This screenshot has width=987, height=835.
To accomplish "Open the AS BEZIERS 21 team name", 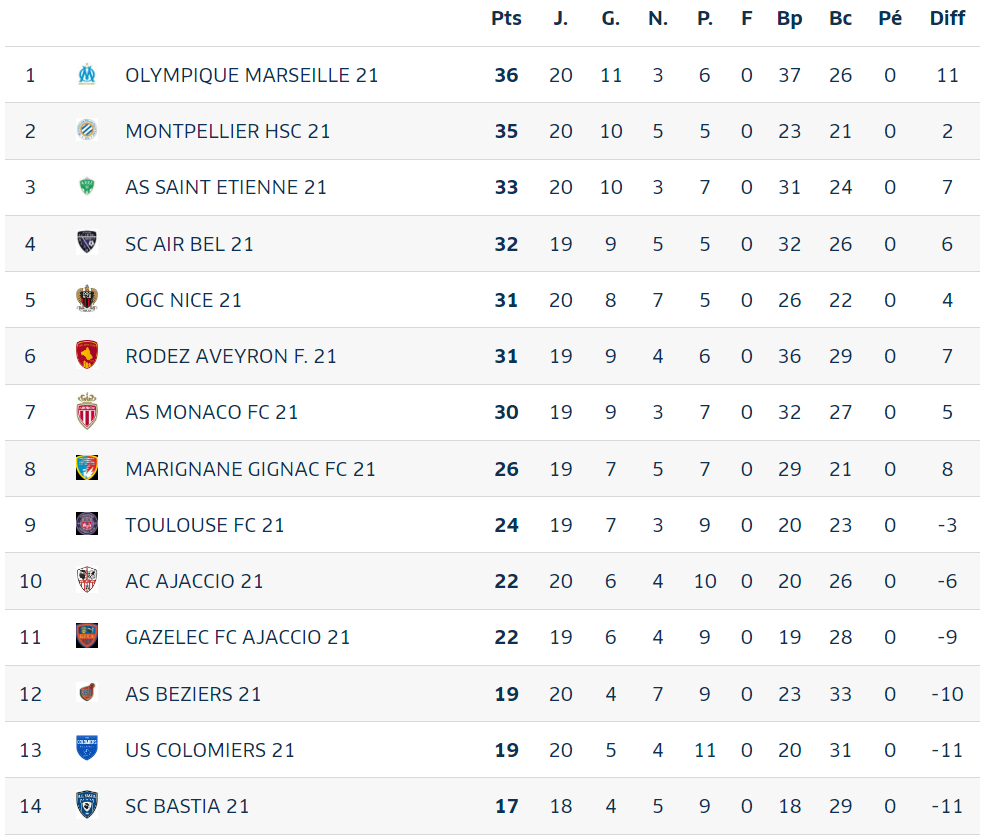I will [x=193, y=693].
